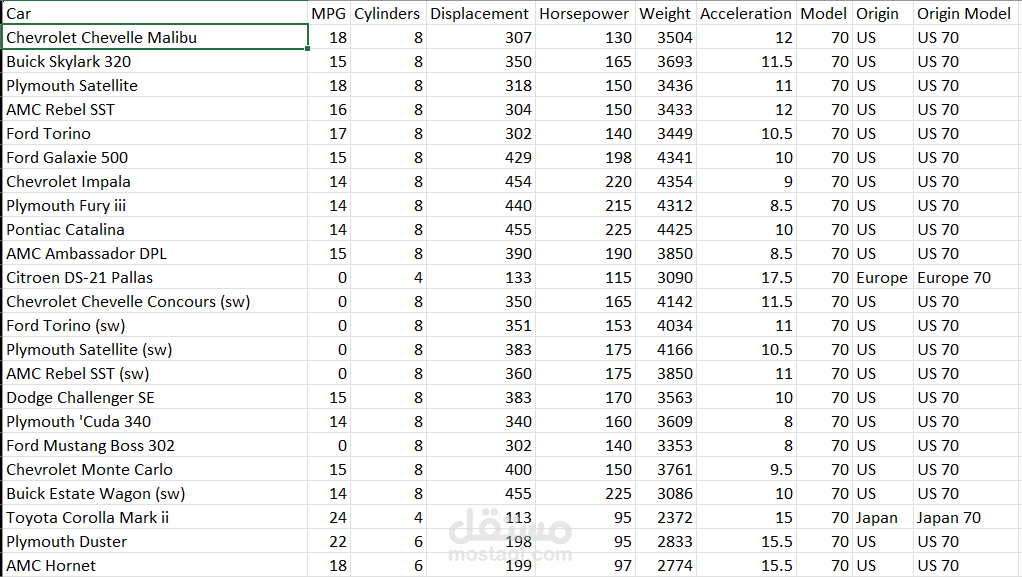Screen dimensions: 1022x577
Task: Click weight 3693 in Buick Skylark row
Action: [x=666, y=61]
